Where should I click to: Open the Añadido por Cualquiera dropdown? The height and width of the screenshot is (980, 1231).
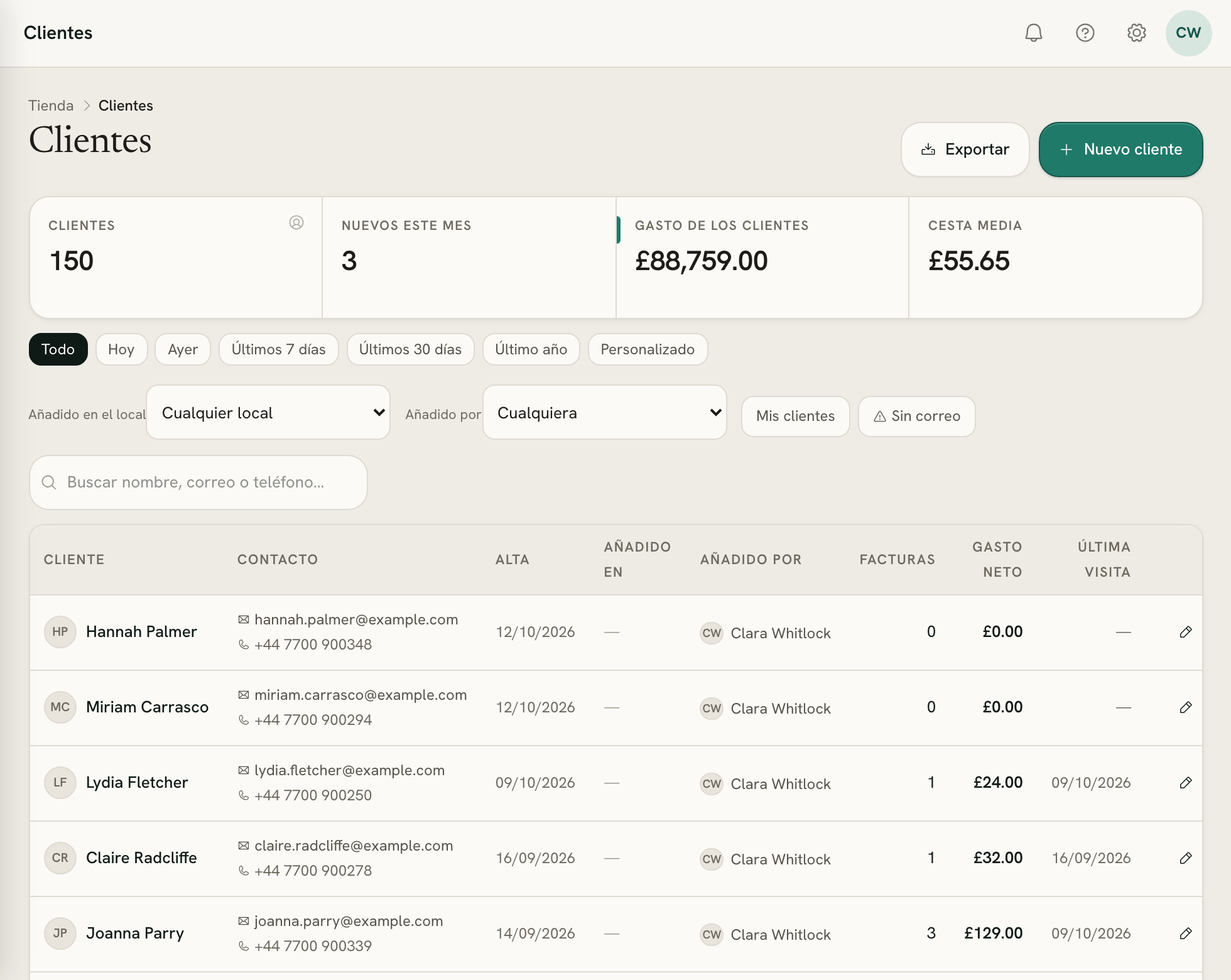[605, 413]
